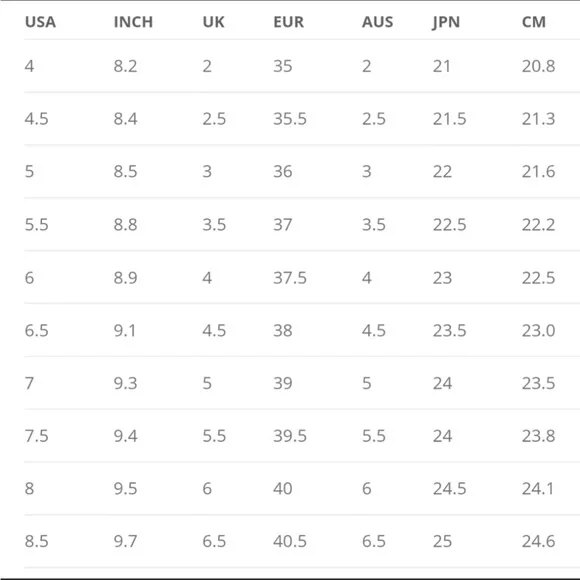
Task: Select the CM column header
Action: tap(534, 22)
